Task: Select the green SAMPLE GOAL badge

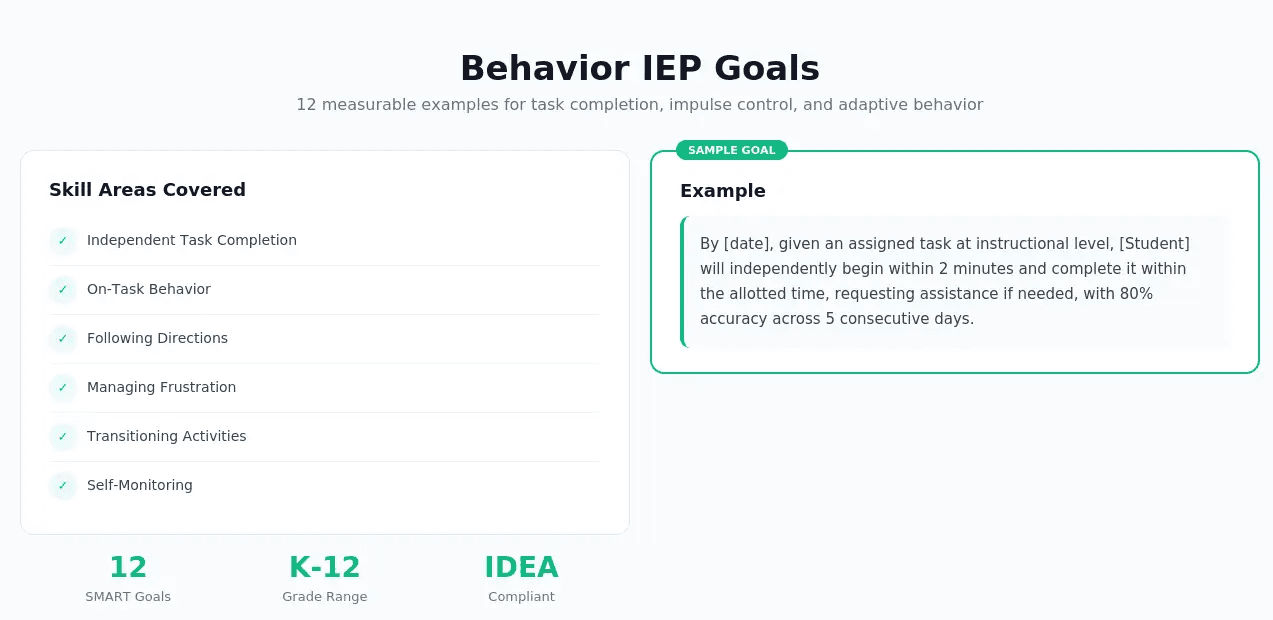Action: point(732,150)
